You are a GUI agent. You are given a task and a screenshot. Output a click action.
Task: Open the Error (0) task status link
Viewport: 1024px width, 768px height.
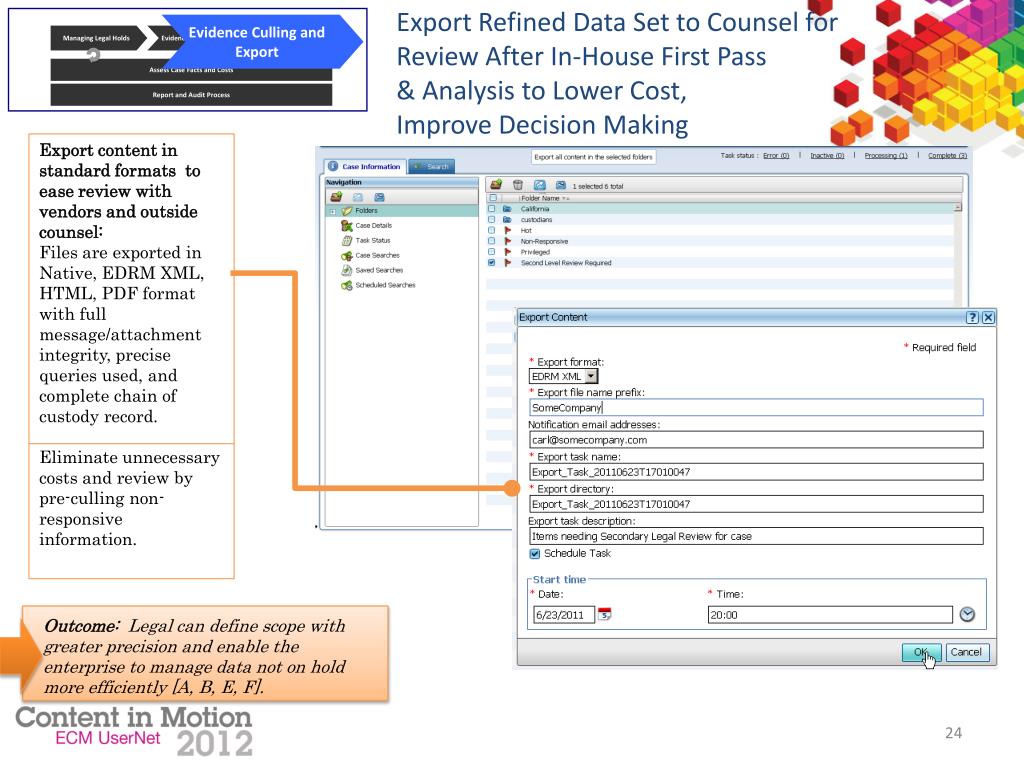tap(776, 155)
